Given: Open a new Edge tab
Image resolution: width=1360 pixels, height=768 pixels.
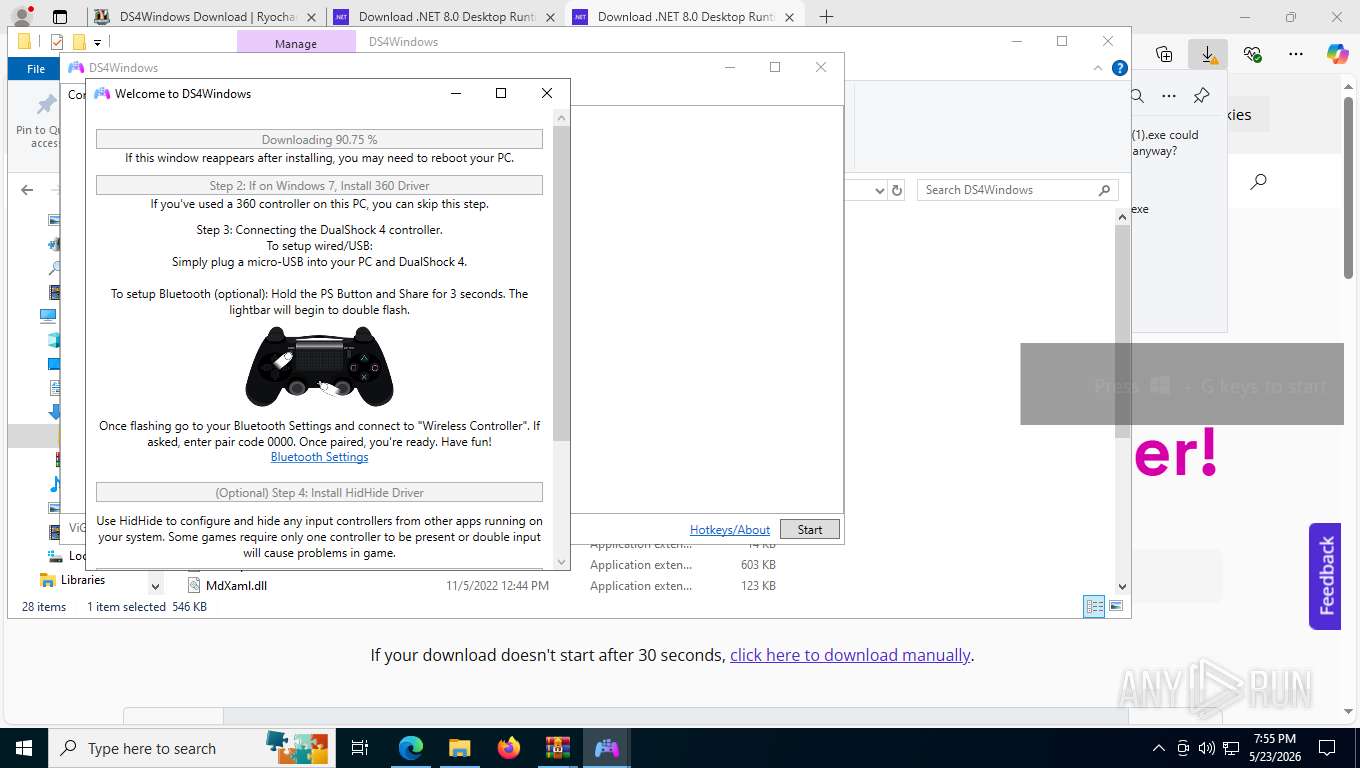Looking at the screenshot, I should point(826,17).
